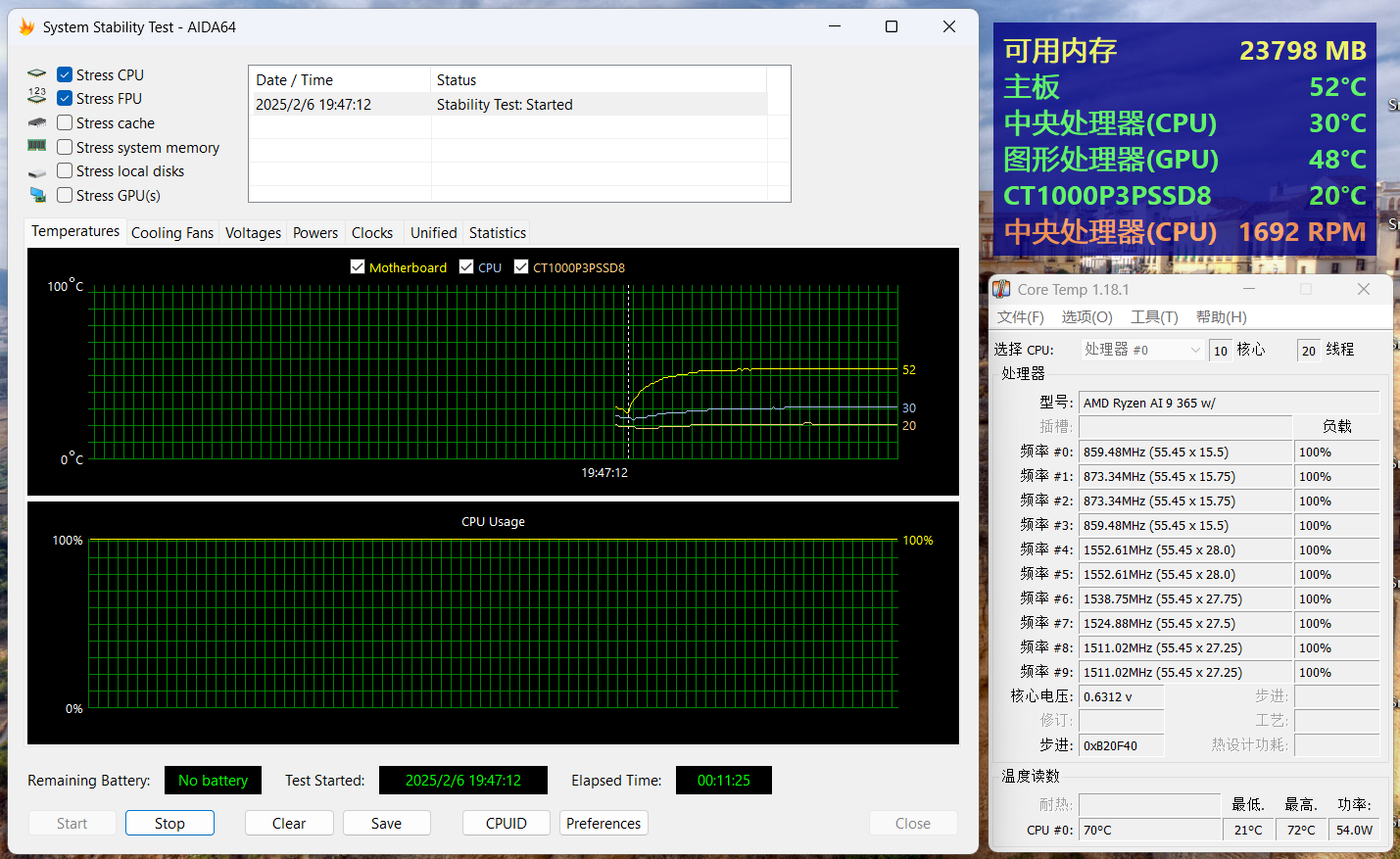Stop the stability test
The image size is (1400, 859).
click(x=169, y=824)
